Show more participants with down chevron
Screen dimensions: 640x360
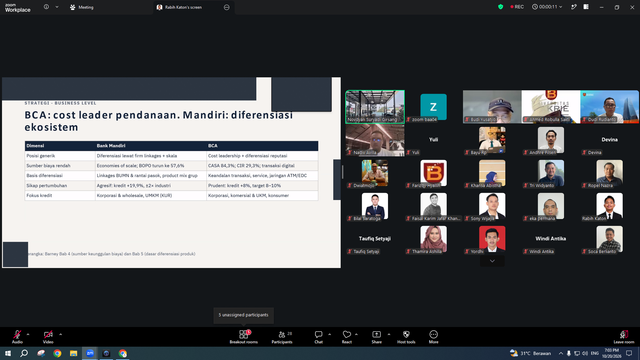492,261
